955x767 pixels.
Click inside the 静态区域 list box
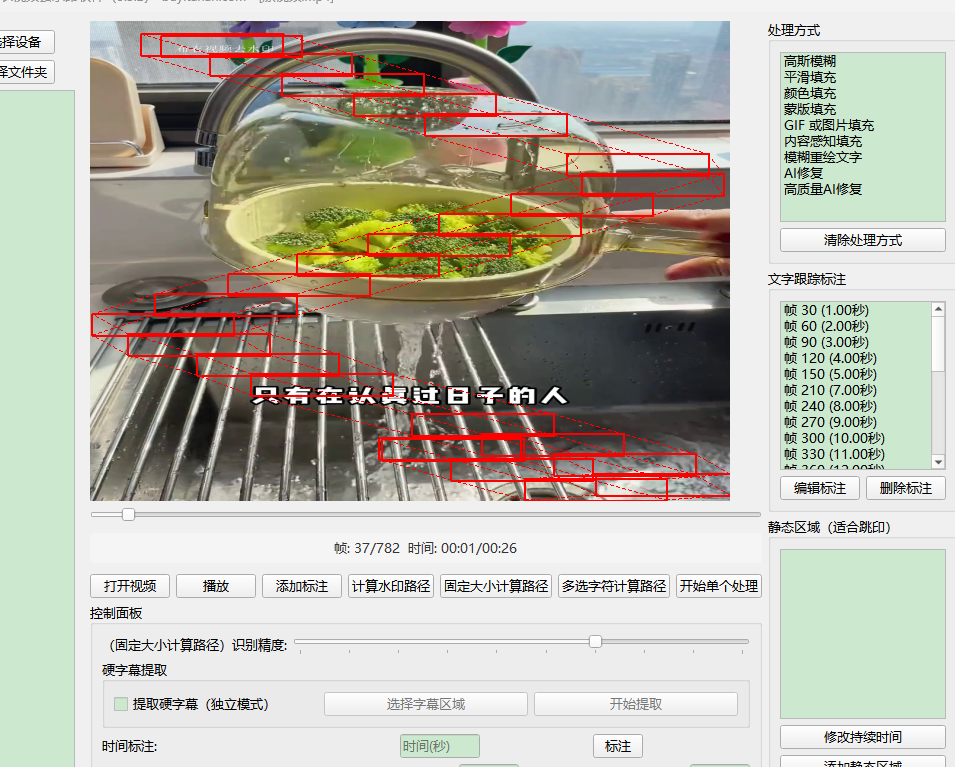pos(862,634)
